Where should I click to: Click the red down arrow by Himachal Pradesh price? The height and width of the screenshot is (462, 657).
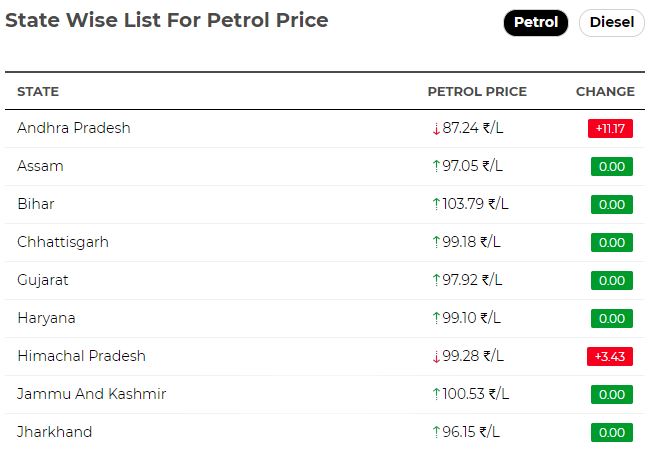point(436,356)
